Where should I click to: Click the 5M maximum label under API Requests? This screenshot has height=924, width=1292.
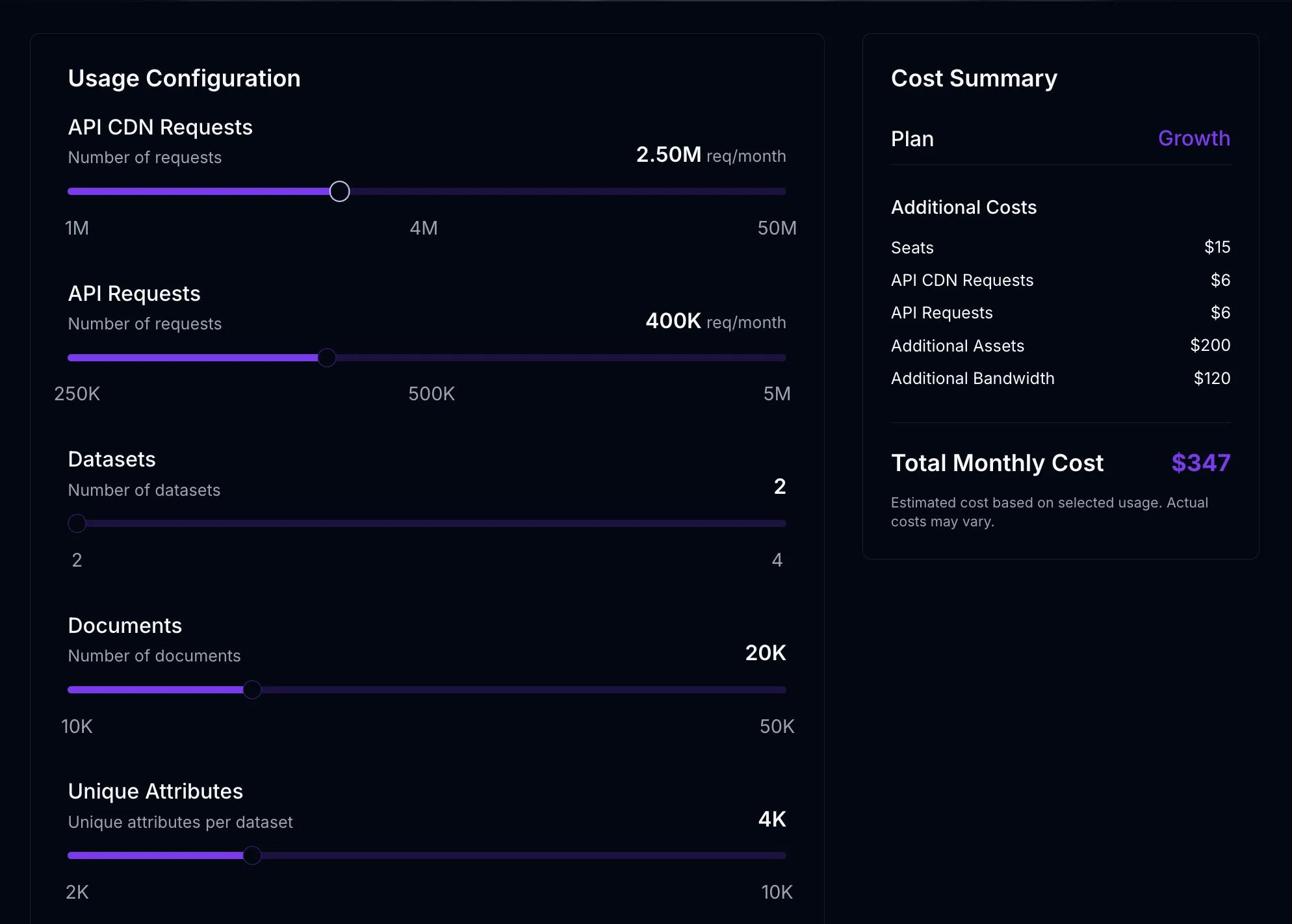[777, 394]
